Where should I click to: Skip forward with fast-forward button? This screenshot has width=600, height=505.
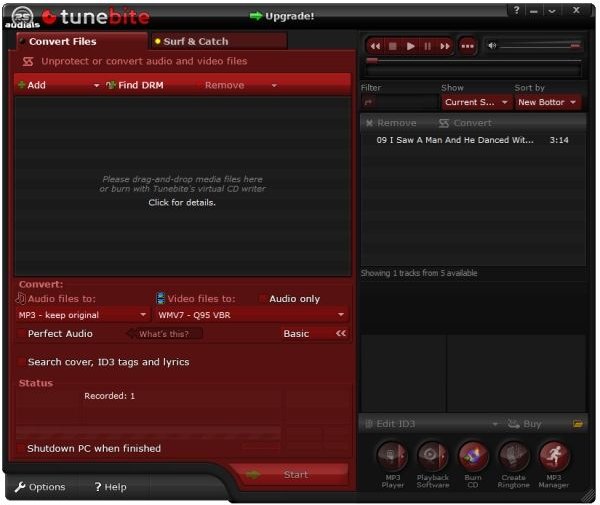[x=445, y=46]
